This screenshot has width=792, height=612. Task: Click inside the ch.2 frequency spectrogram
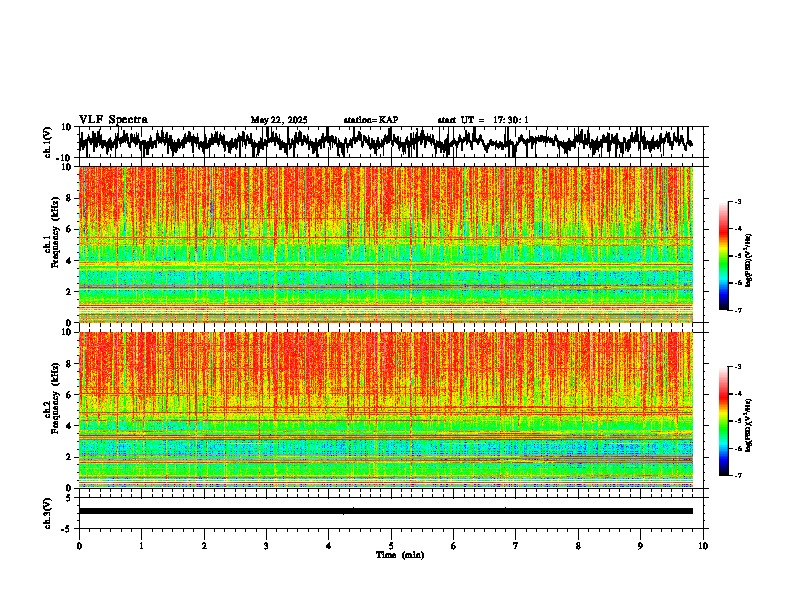[386, 410]
